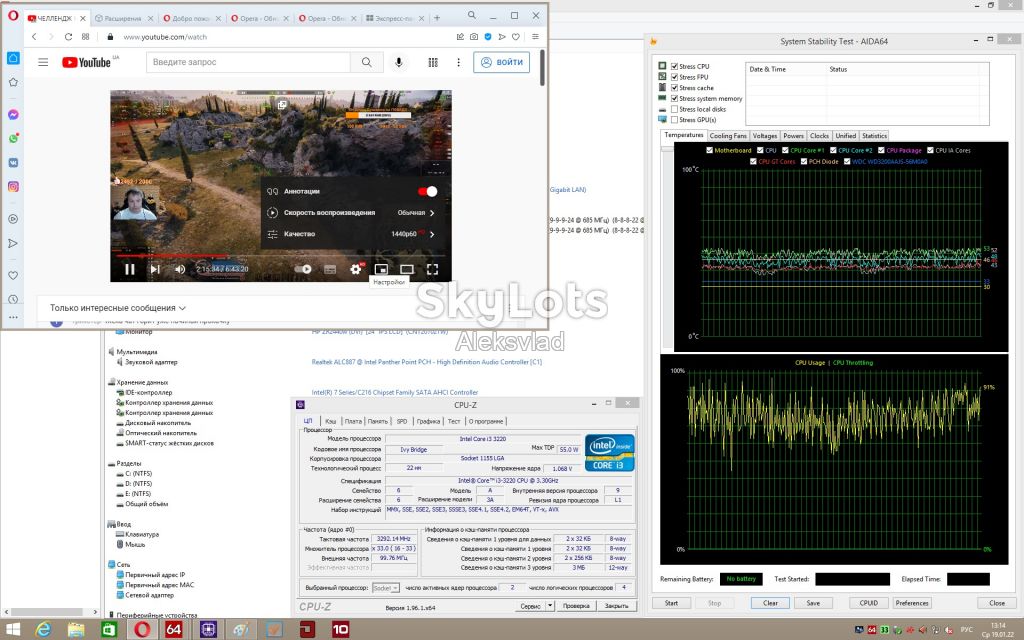Mute the YouTube video volume
This screenshot has height=640, width=1024.
[x=180, y=269]
